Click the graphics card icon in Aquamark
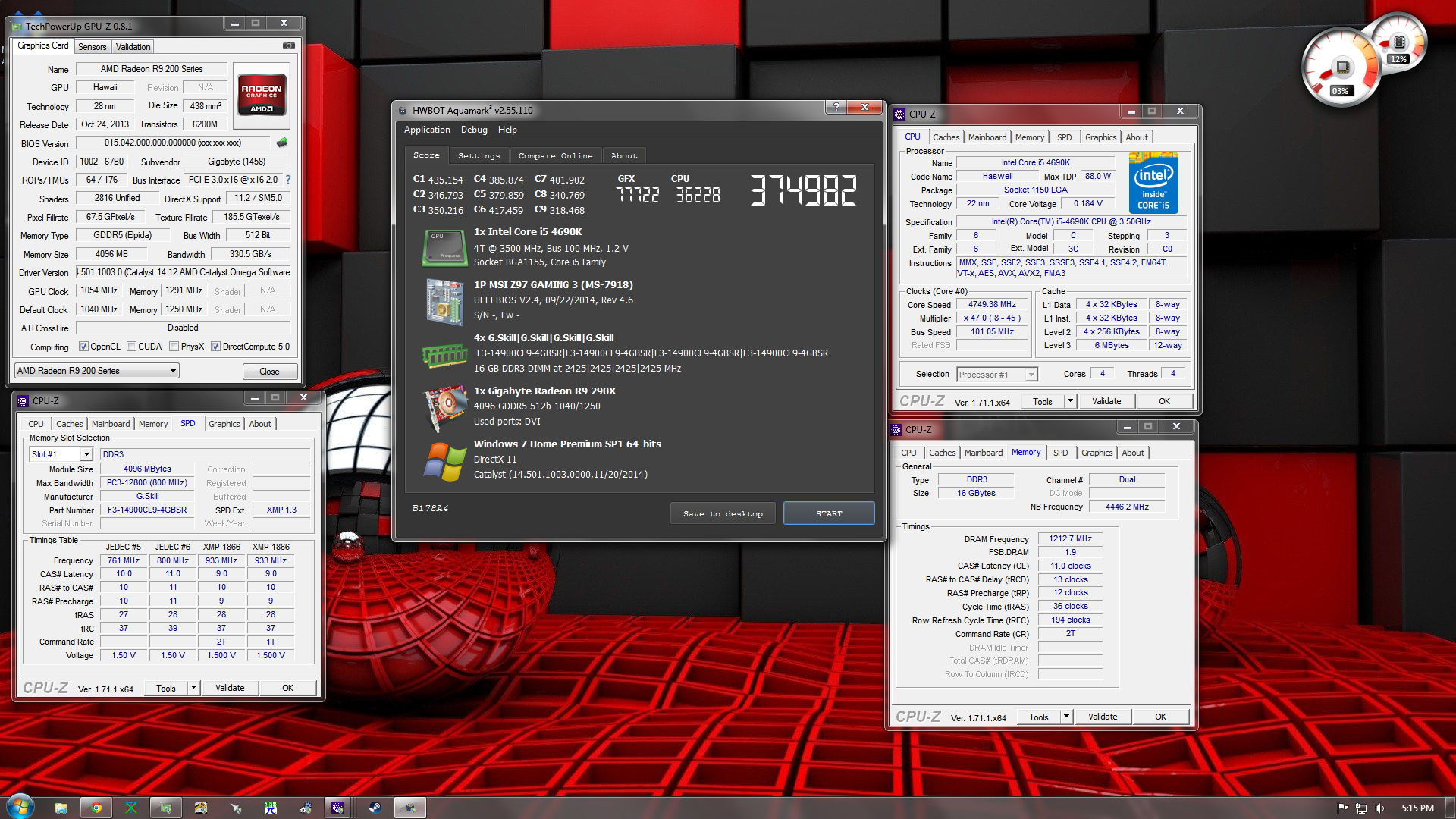1456x819 pixels. point(444,408)
